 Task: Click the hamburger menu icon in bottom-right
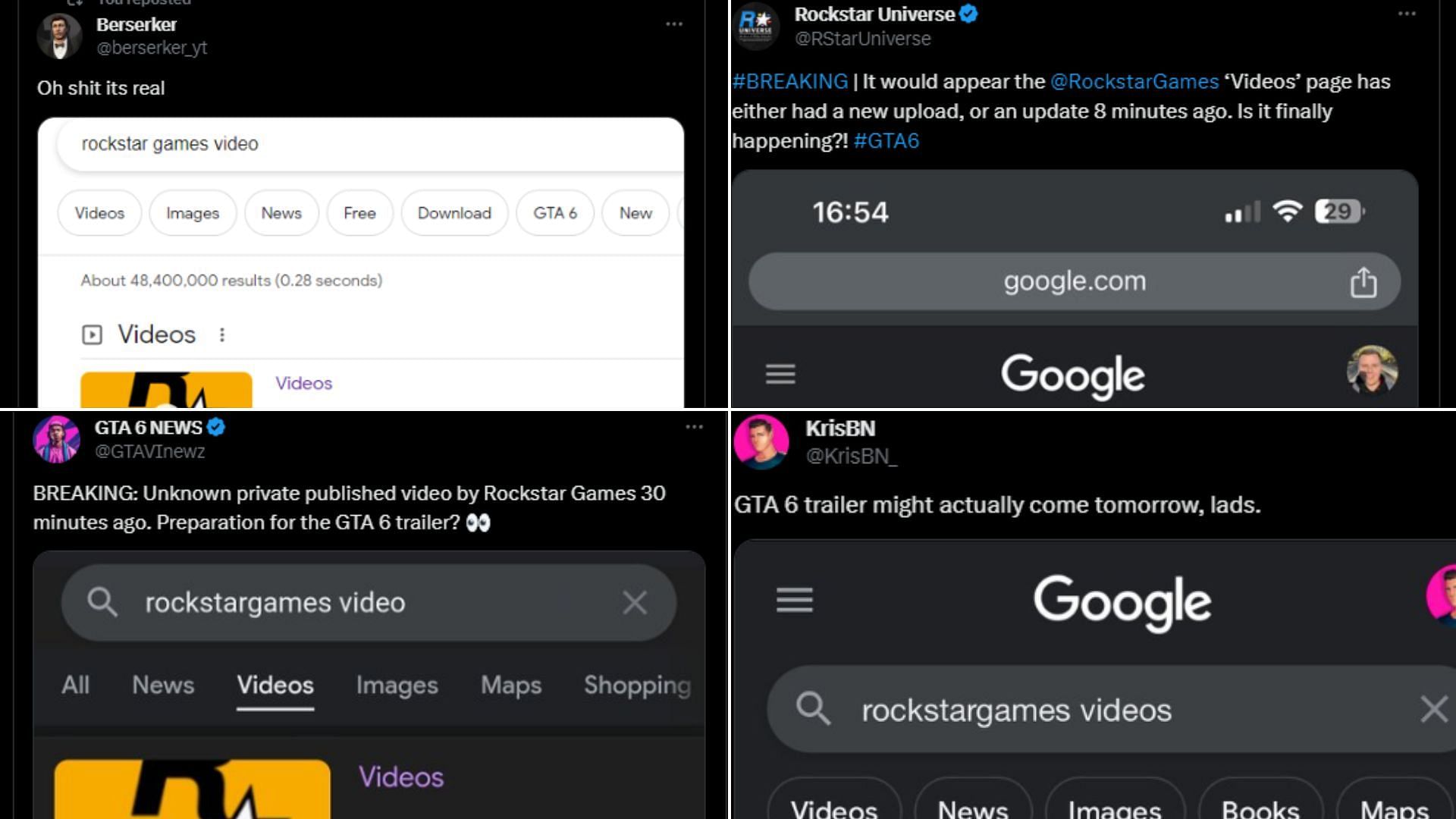point(794,600)
